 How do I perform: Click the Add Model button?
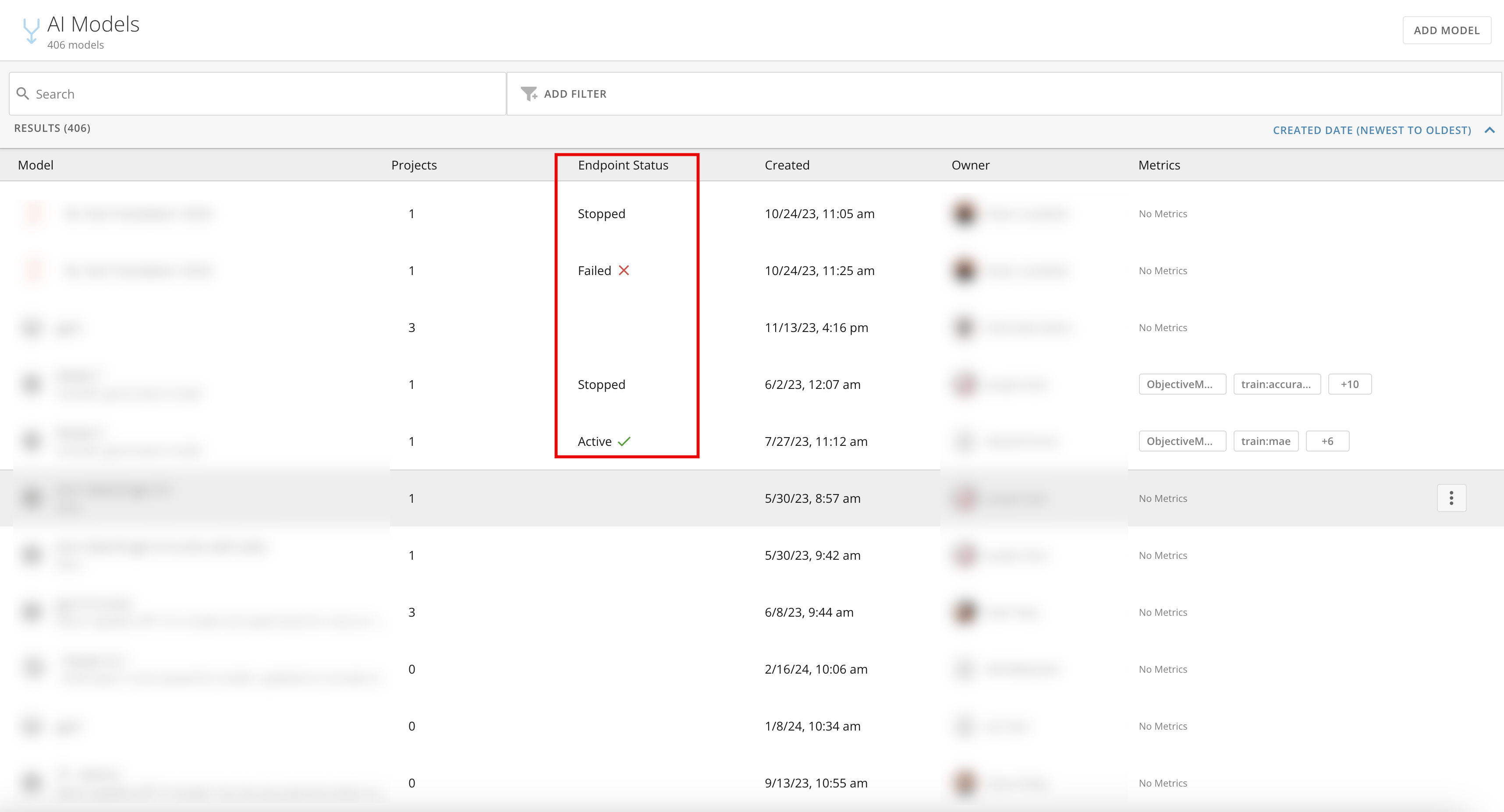pyautogui.click(x=1446, y=30)
